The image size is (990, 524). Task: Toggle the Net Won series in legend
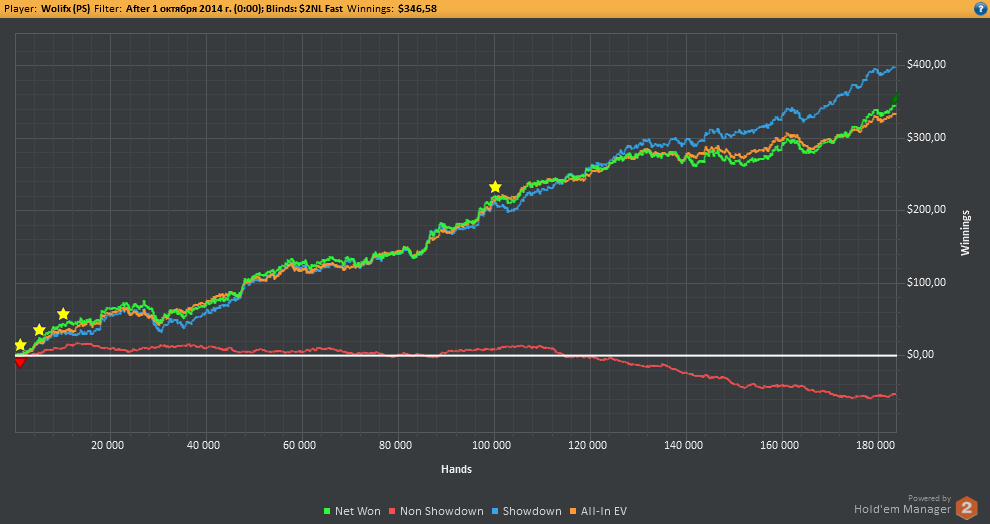pyautogui.click(x=352, y=511)
